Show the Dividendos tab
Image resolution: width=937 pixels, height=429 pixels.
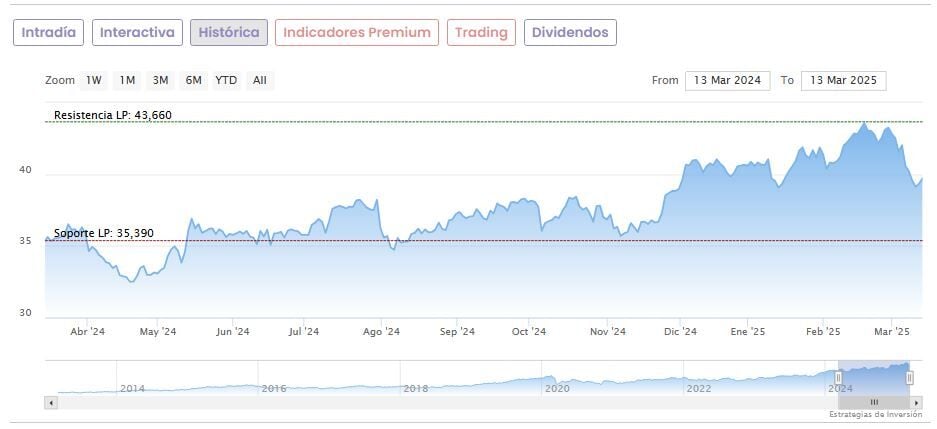570,33
